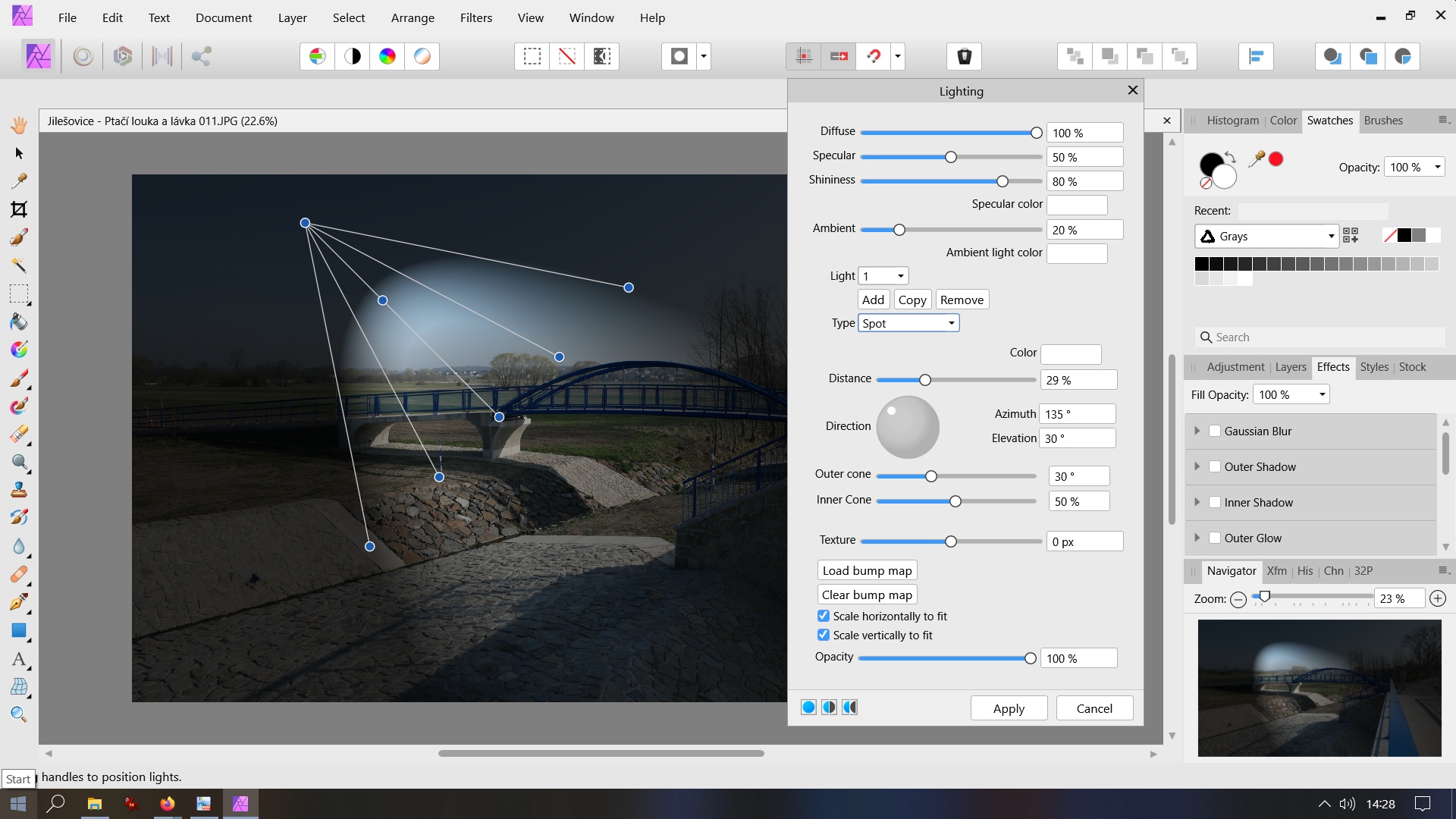Click the Assistant Manager icon
This screenshot has height=819, width=1456.
click(964, 56)
